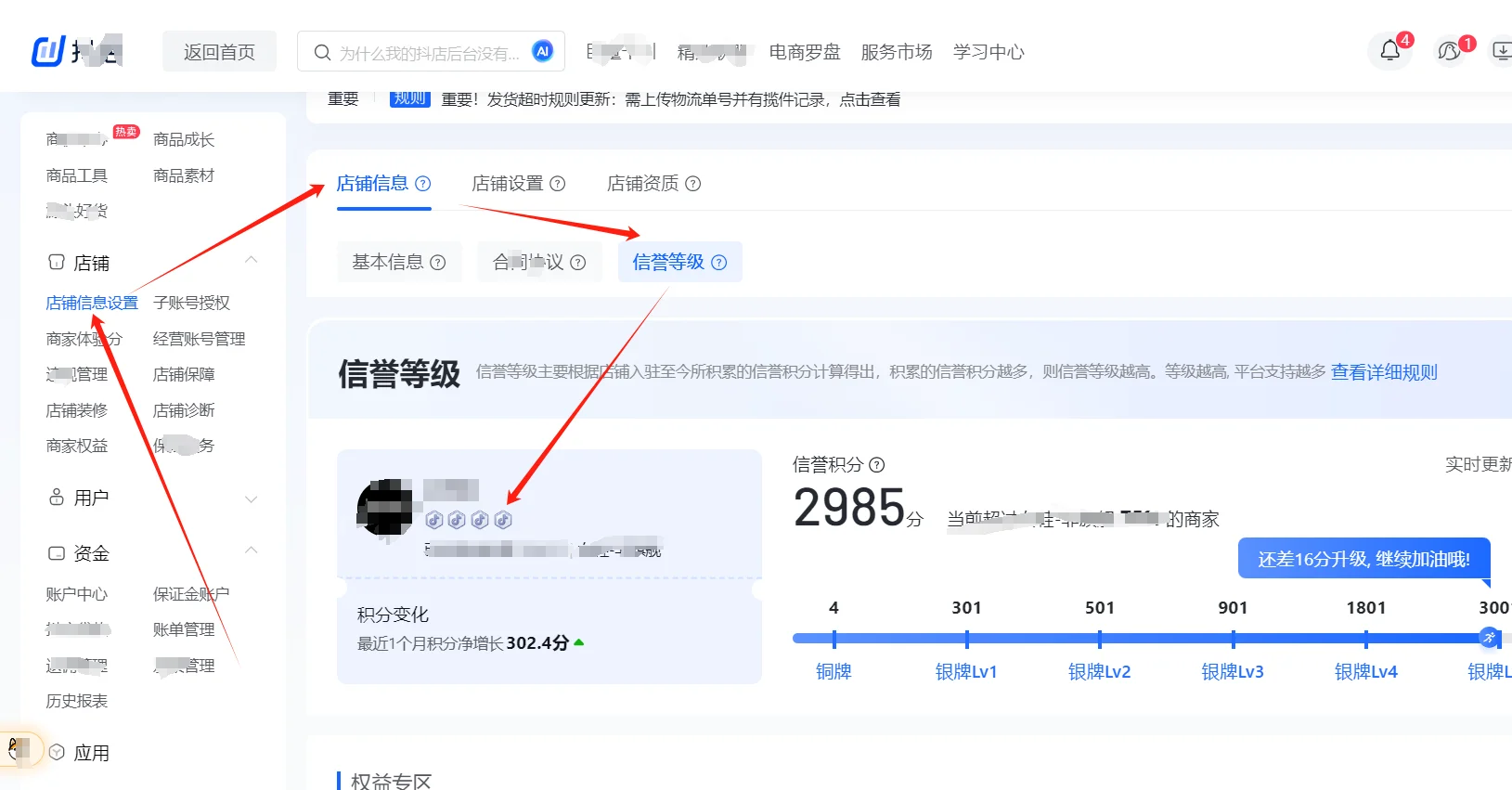The image size is (1512, 790).
Task: Click help icon beside 店铺设置 tab
Action: tap(558, 184)
